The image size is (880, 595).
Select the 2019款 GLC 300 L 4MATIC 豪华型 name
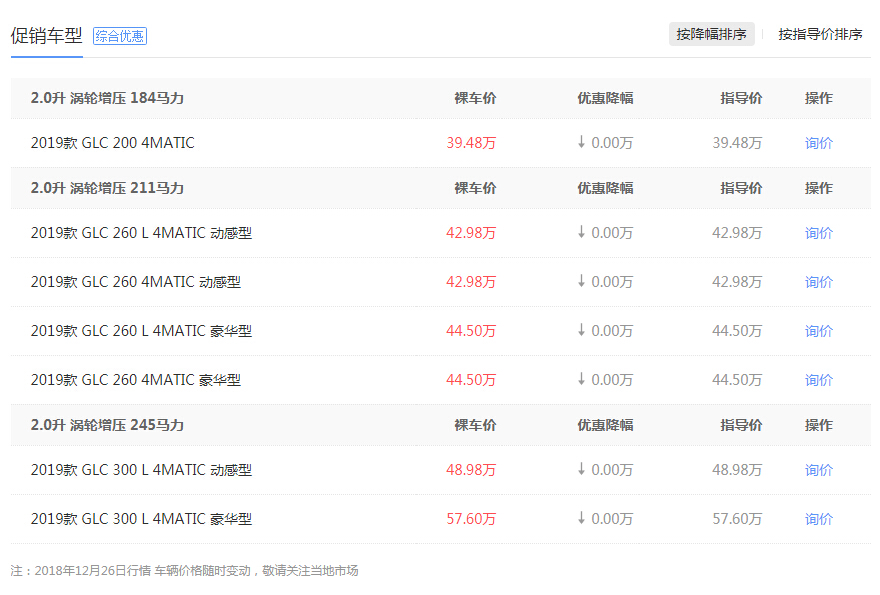tap(141, 519)
